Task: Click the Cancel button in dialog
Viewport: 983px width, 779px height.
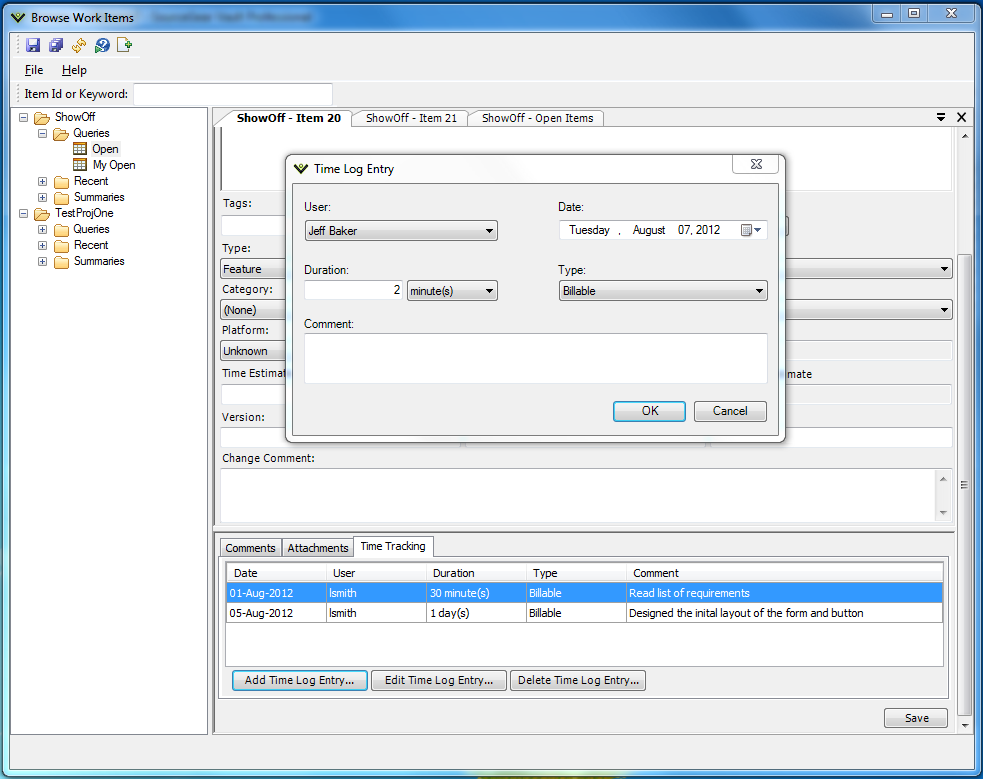Action: coord(730,411)
